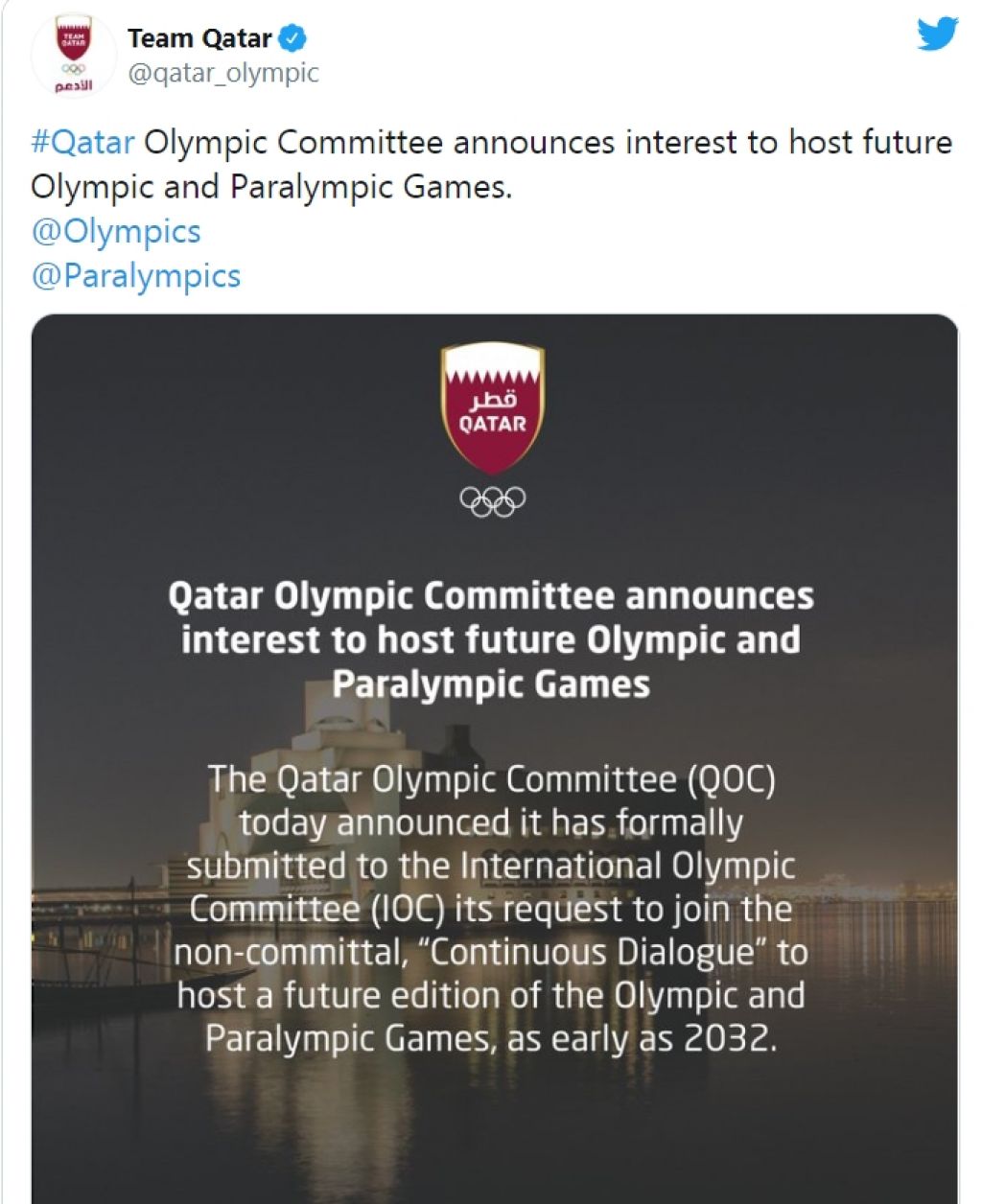982x1204 pixels.
Task: Click the tweet text about hosting future Games
Action: 492,164
